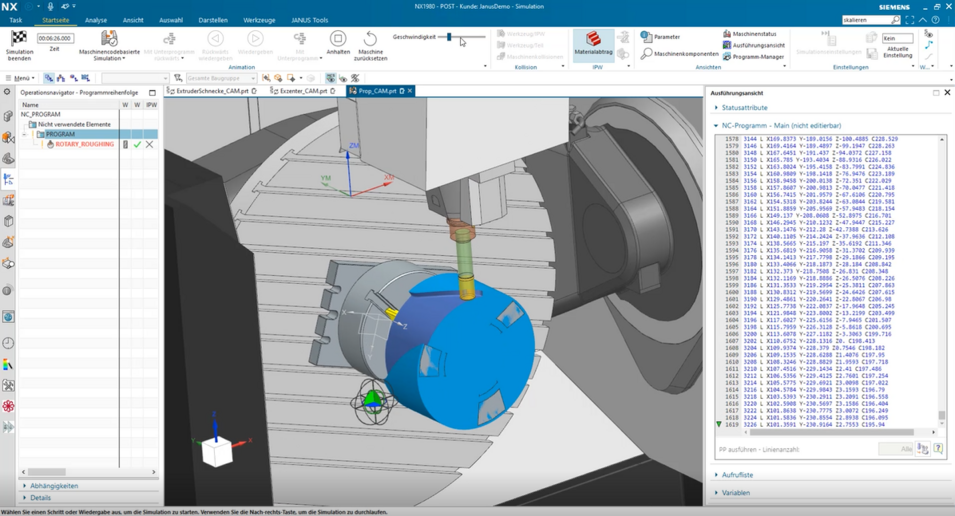Expand the Aufrufliste section

(x=737, y=475)
